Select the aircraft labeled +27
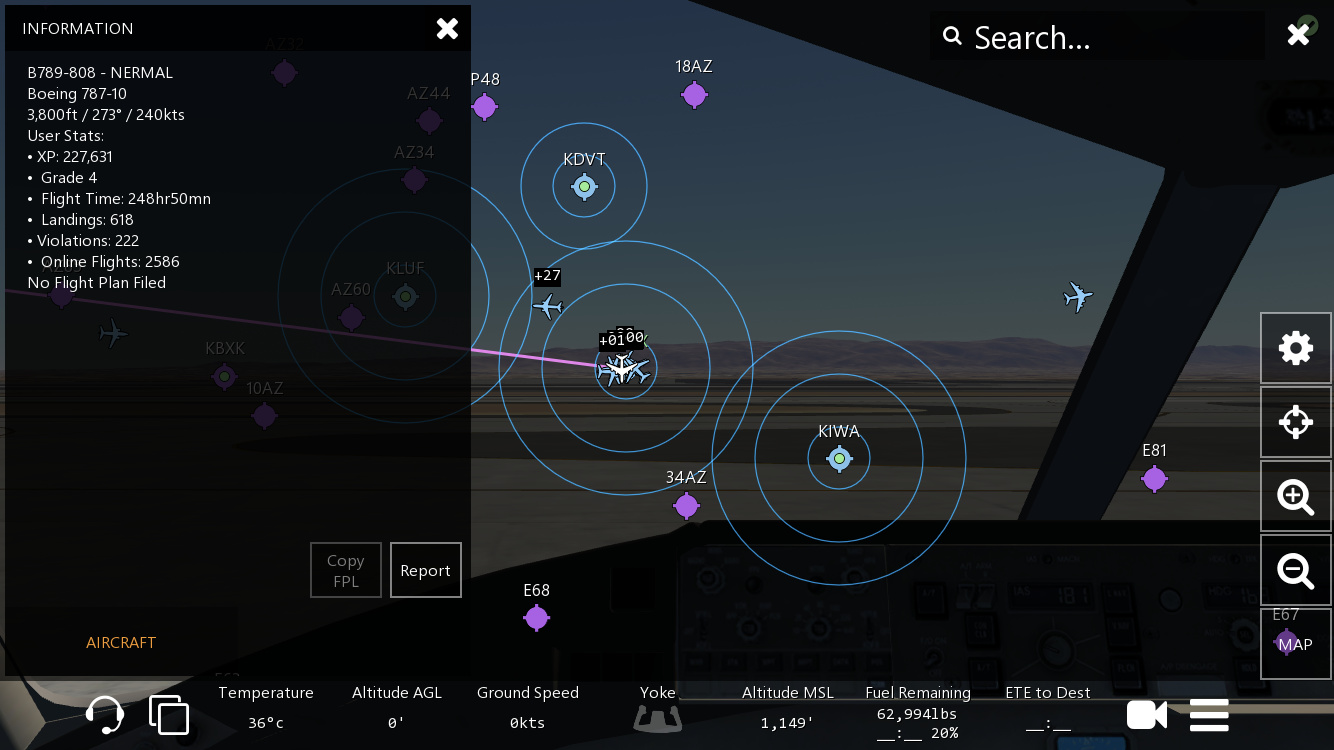 (548, 306)
